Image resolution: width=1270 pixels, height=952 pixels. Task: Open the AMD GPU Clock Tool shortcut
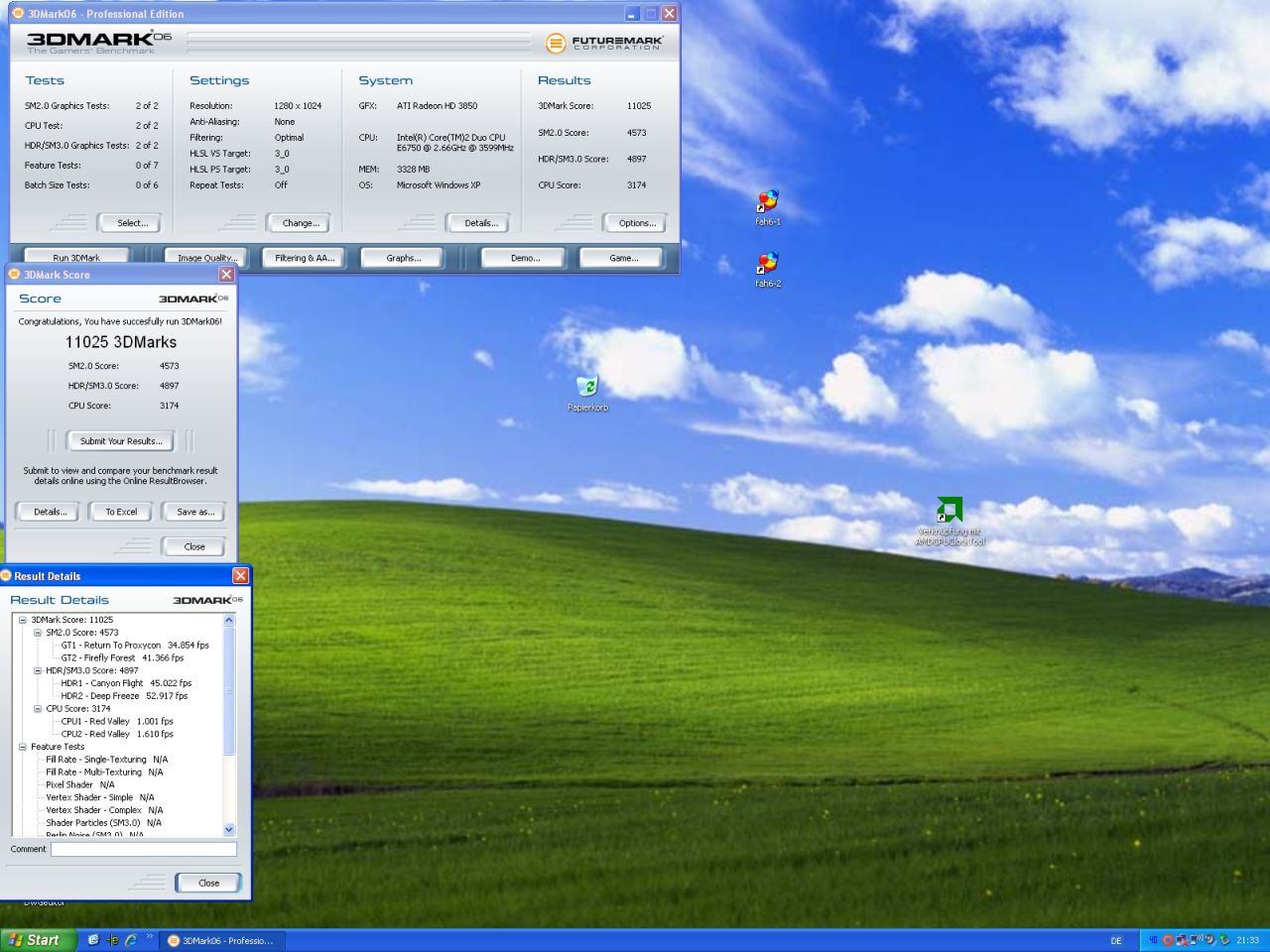pyautogui.click(x=950, y=522)
